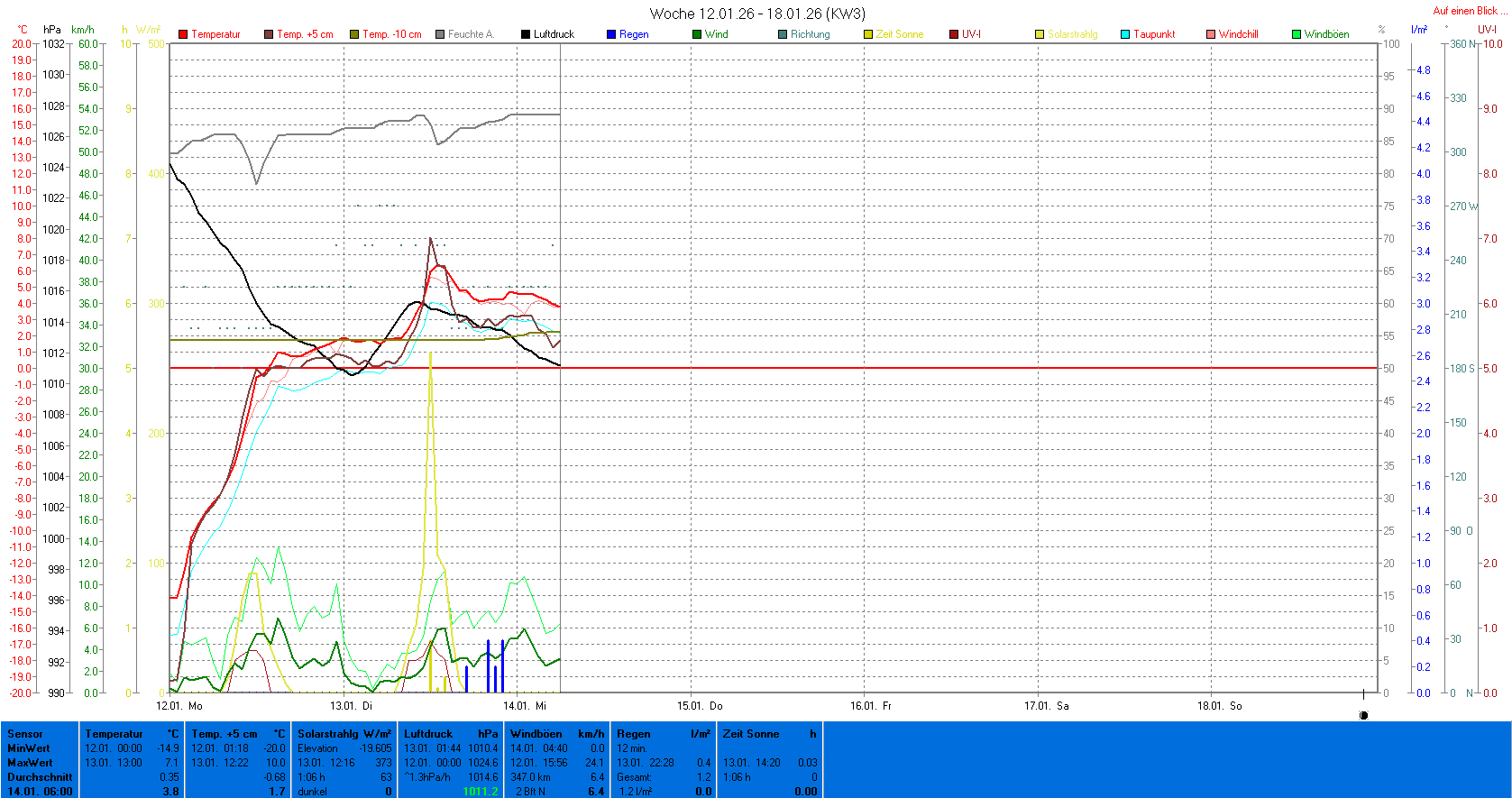Click the blue Regen legend square
Viewport: 1512px width, 798px height.
[611, 34]
